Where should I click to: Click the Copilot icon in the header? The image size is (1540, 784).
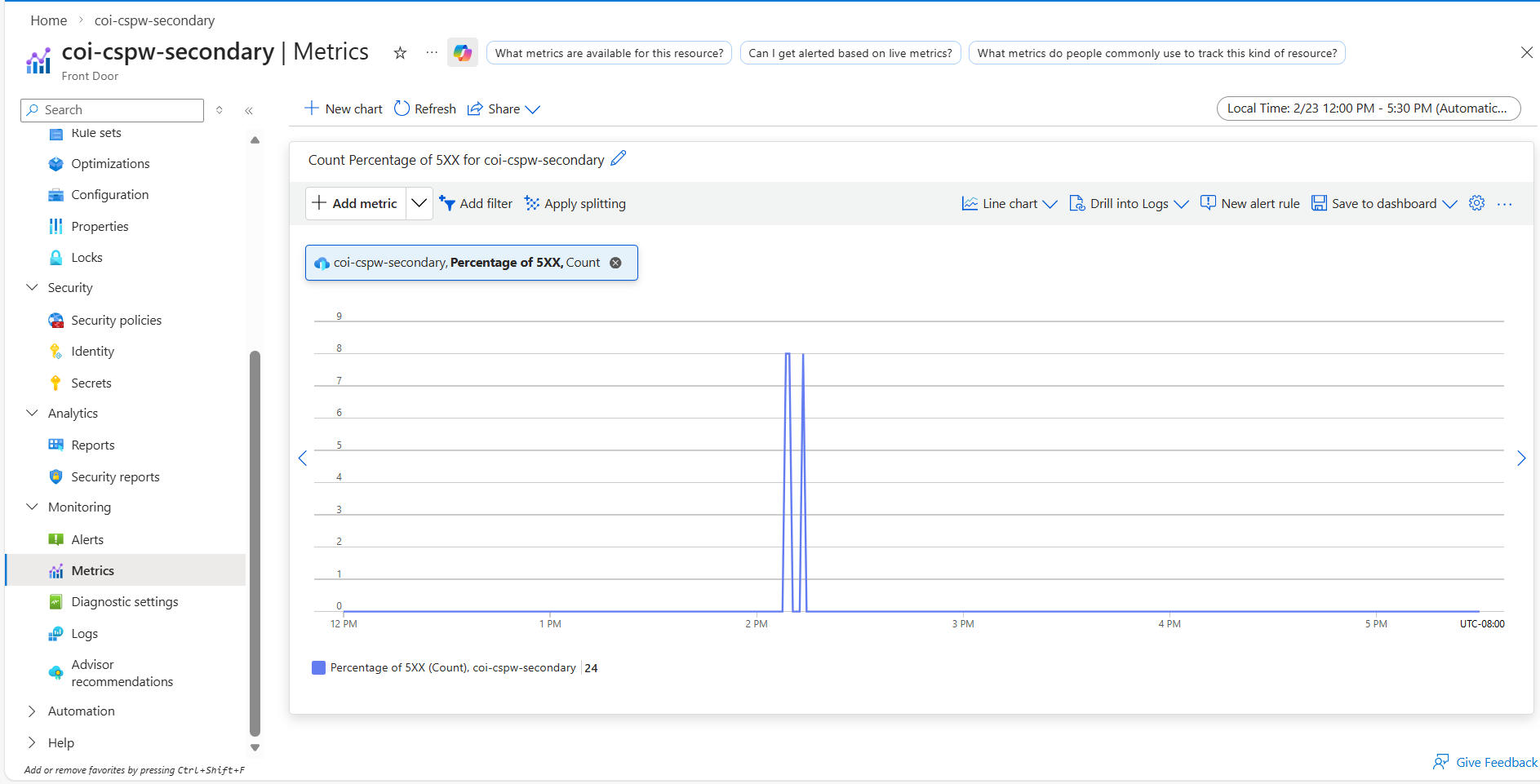click(x=463, y=53)
